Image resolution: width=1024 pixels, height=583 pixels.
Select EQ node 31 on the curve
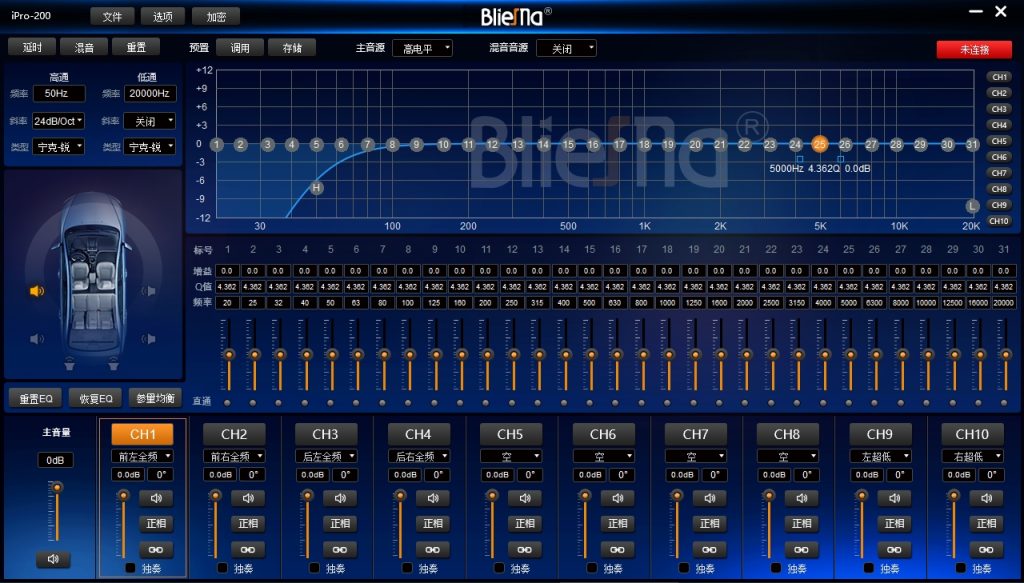[x=972, y=144]
